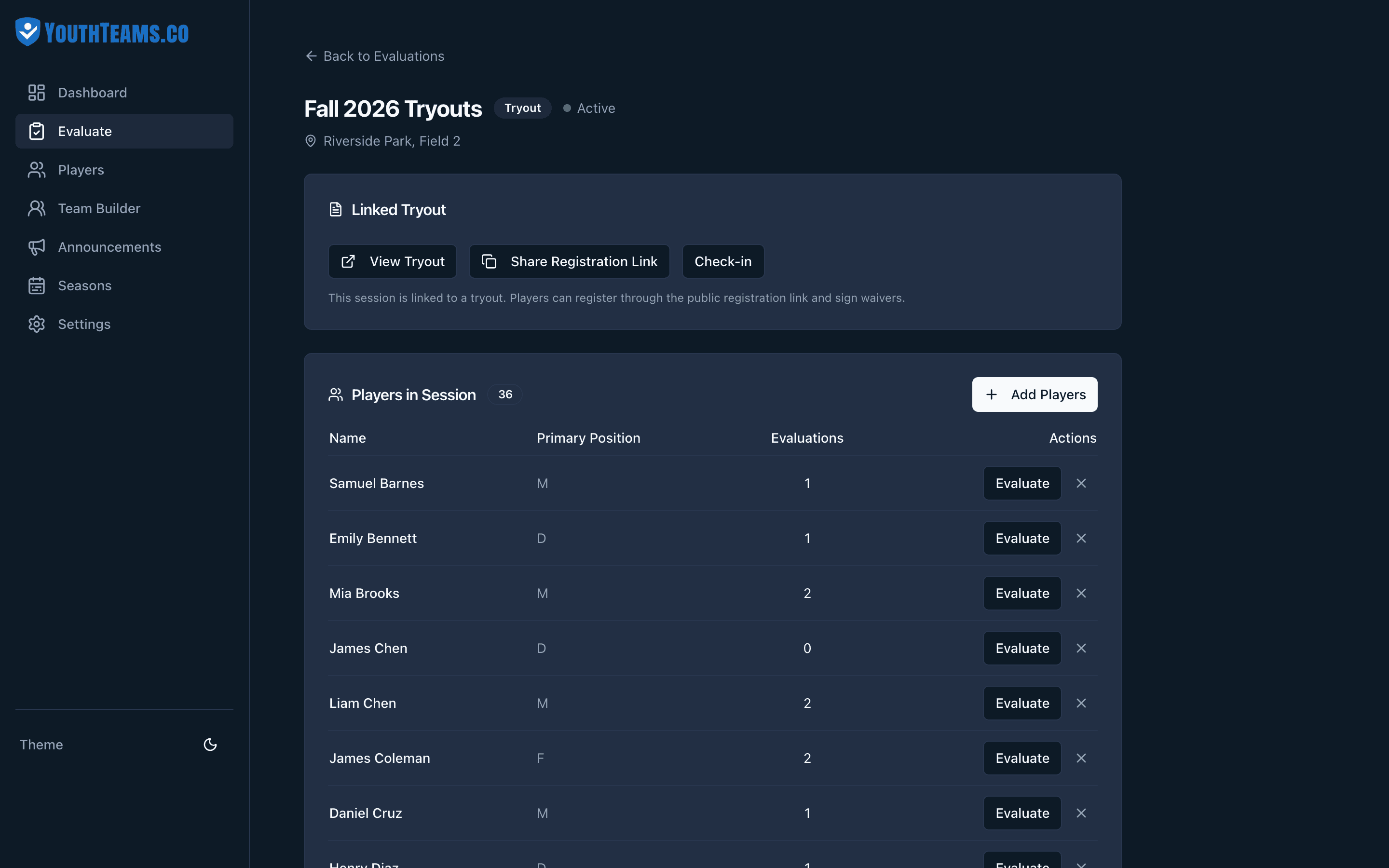Click the Add Players button
1389x868 pixels.
click(1035, 394)
